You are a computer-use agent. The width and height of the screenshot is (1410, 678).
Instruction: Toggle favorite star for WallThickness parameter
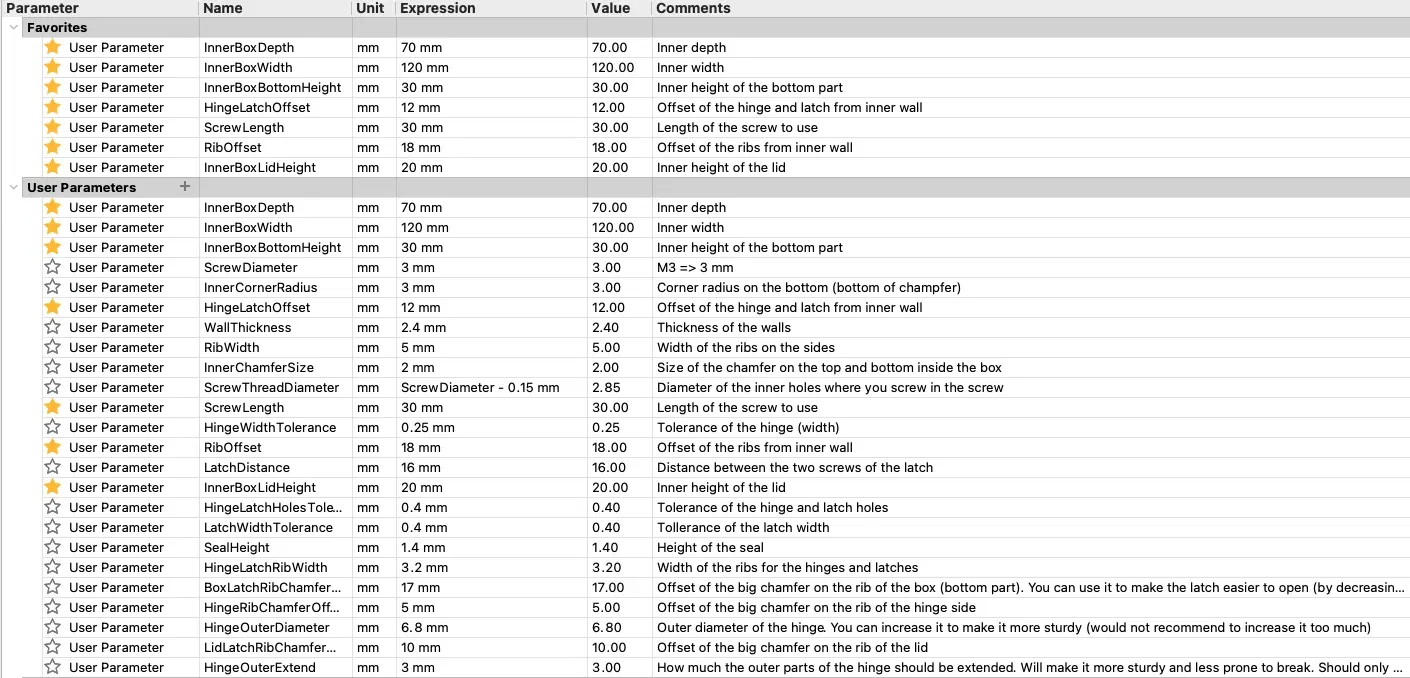53,327
